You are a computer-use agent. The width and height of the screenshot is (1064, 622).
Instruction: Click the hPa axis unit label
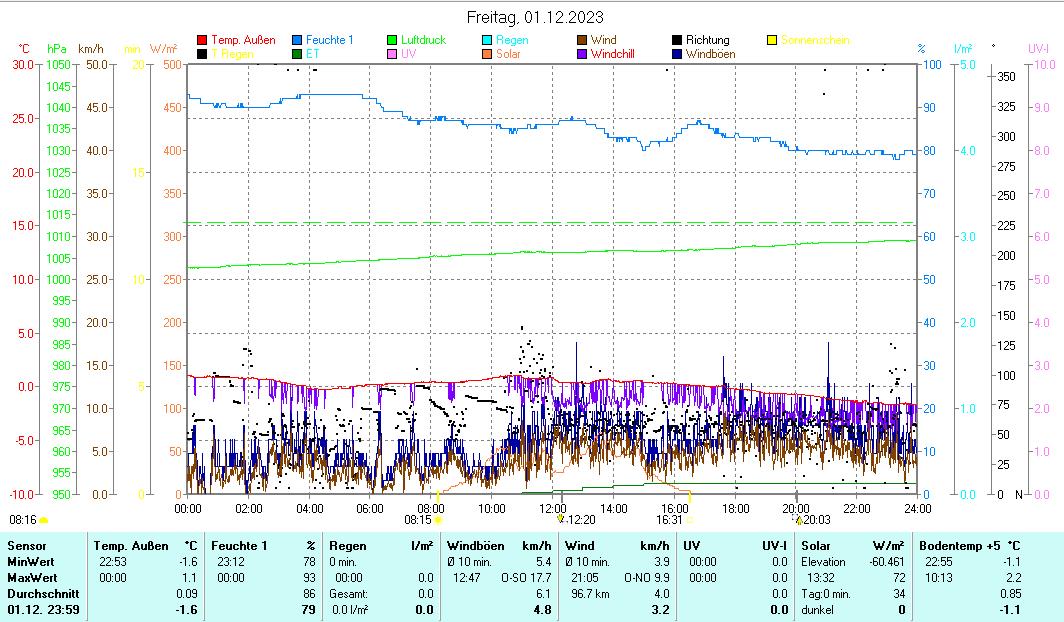[x=56, y=49]
